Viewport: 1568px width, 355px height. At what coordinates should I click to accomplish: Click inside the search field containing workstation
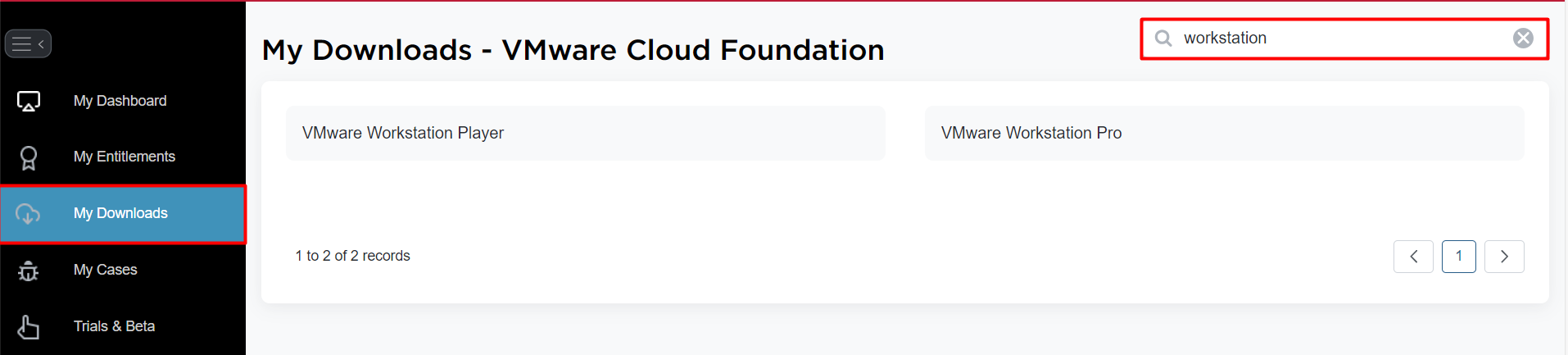[1344, 39]
